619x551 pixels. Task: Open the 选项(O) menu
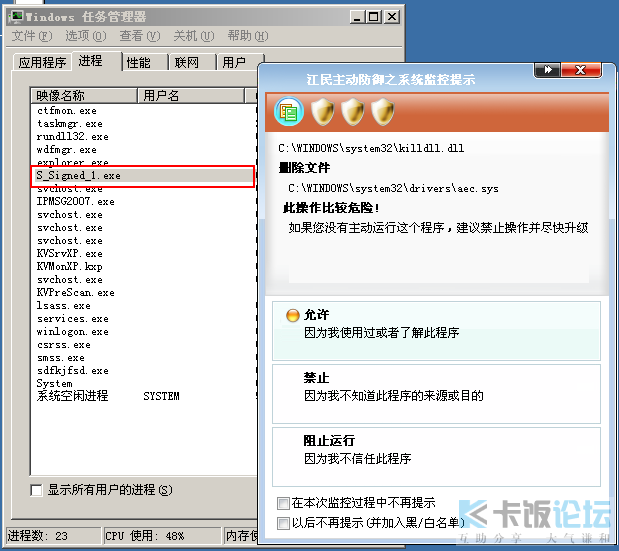tap(86, 36)
